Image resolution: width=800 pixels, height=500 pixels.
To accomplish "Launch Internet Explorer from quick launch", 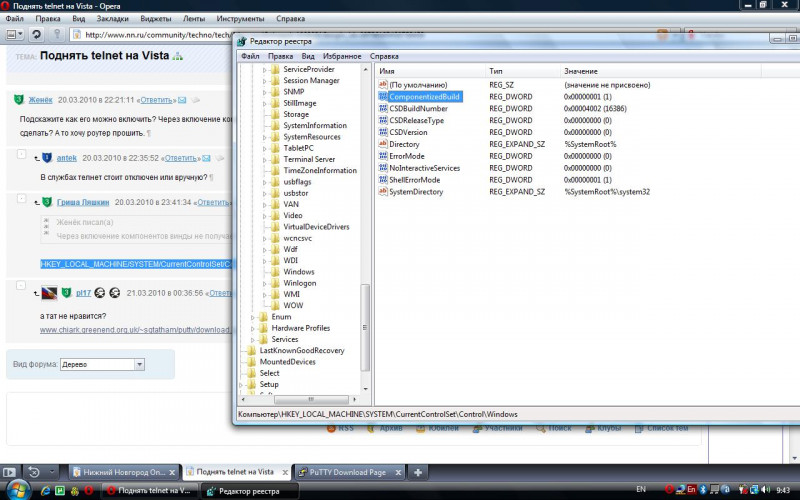I will [x=45, y=491].
